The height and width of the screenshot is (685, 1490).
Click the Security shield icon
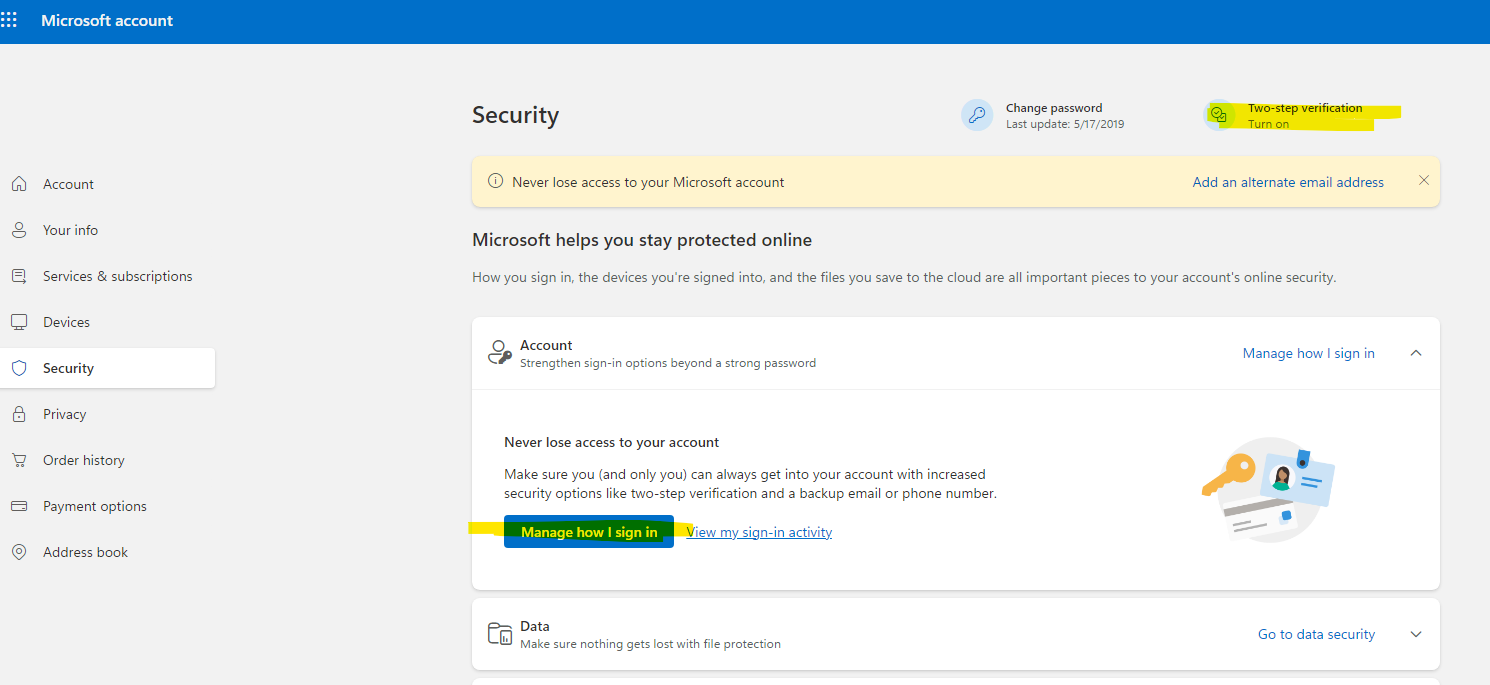[19, 368]
